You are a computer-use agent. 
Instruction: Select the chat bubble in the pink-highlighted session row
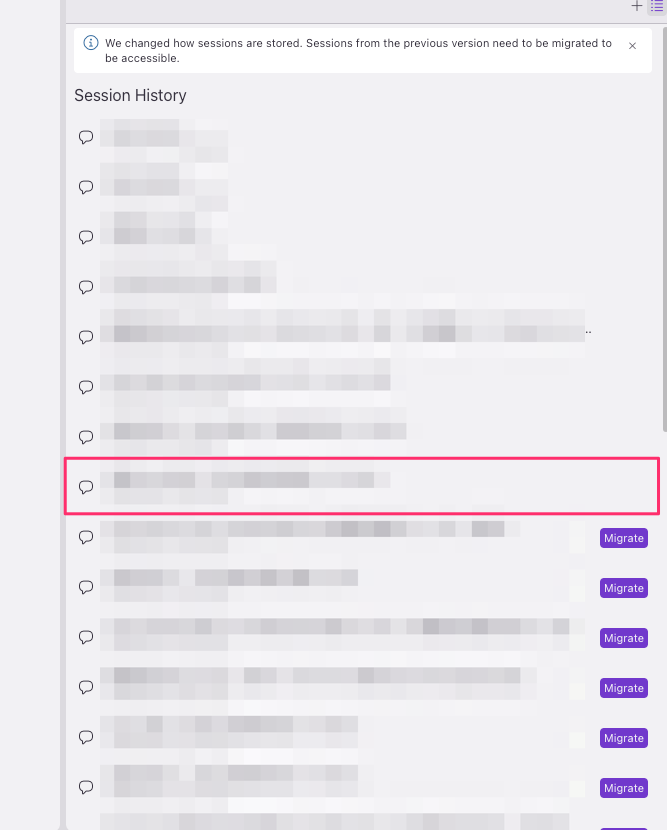tap(86, 487)
